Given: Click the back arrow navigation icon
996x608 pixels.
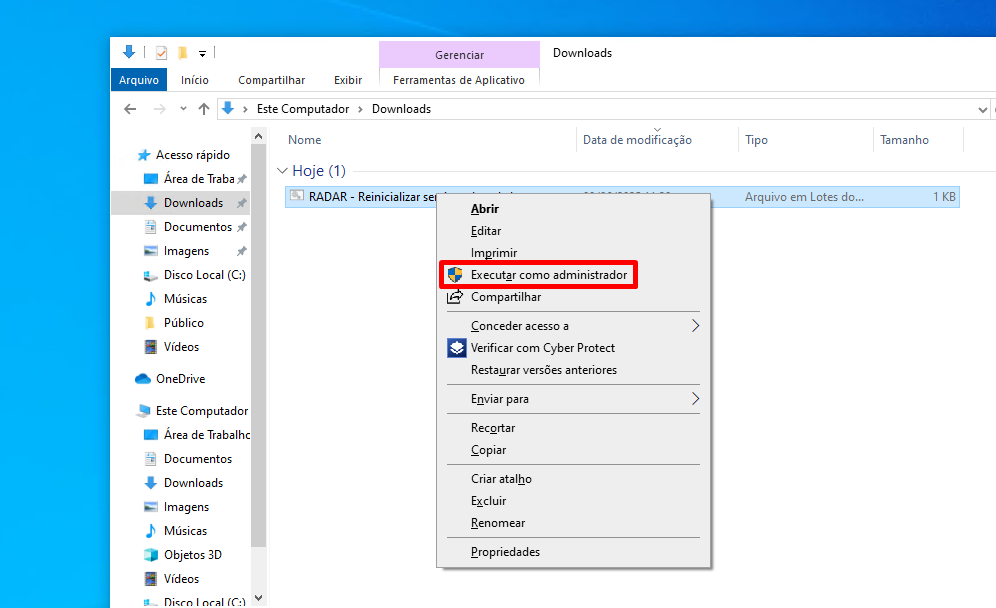Looking at the screenshot, I should [x=130, y=109].
